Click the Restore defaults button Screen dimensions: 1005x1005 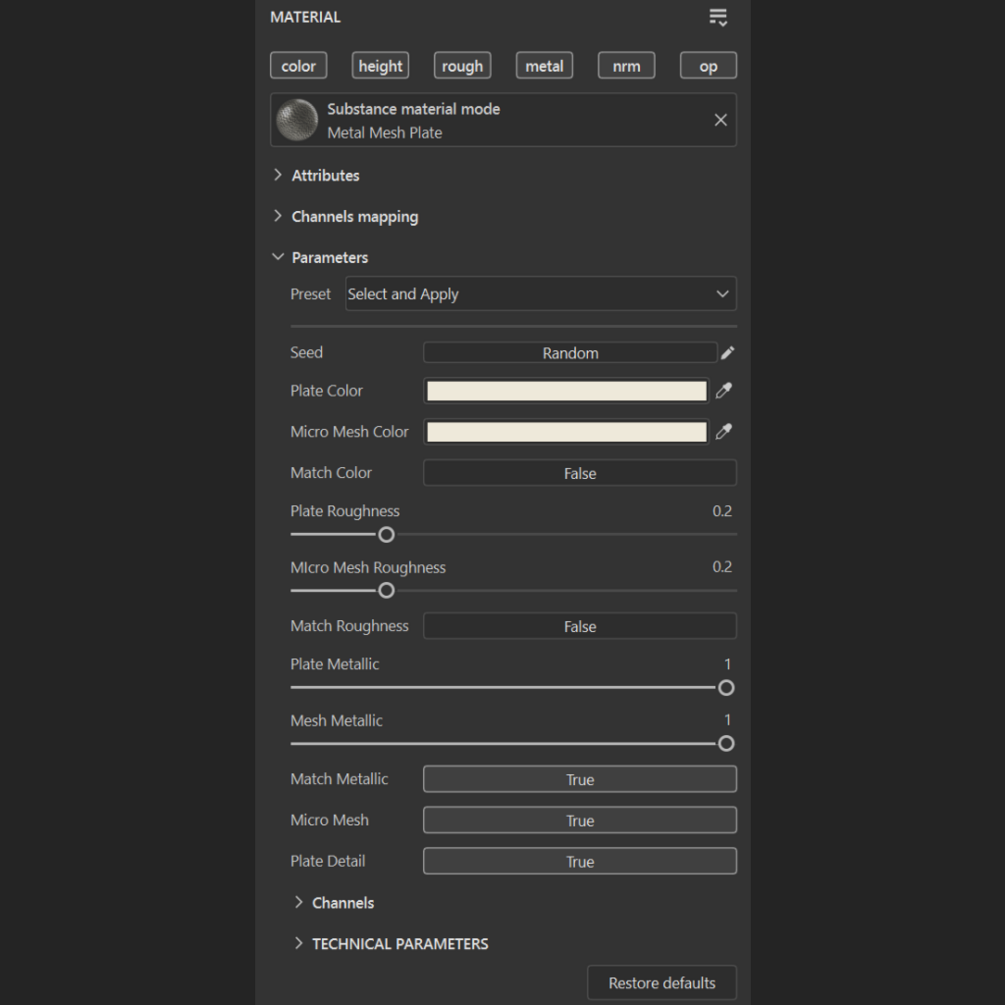pos(662,983)
